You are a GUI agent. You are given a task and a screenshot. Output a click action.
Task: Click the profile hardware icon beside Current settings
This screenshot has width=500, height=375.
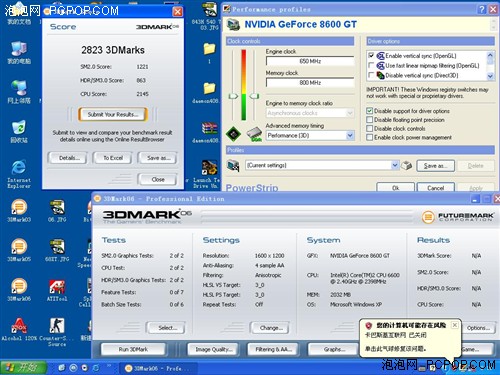[x=233, y=165]
